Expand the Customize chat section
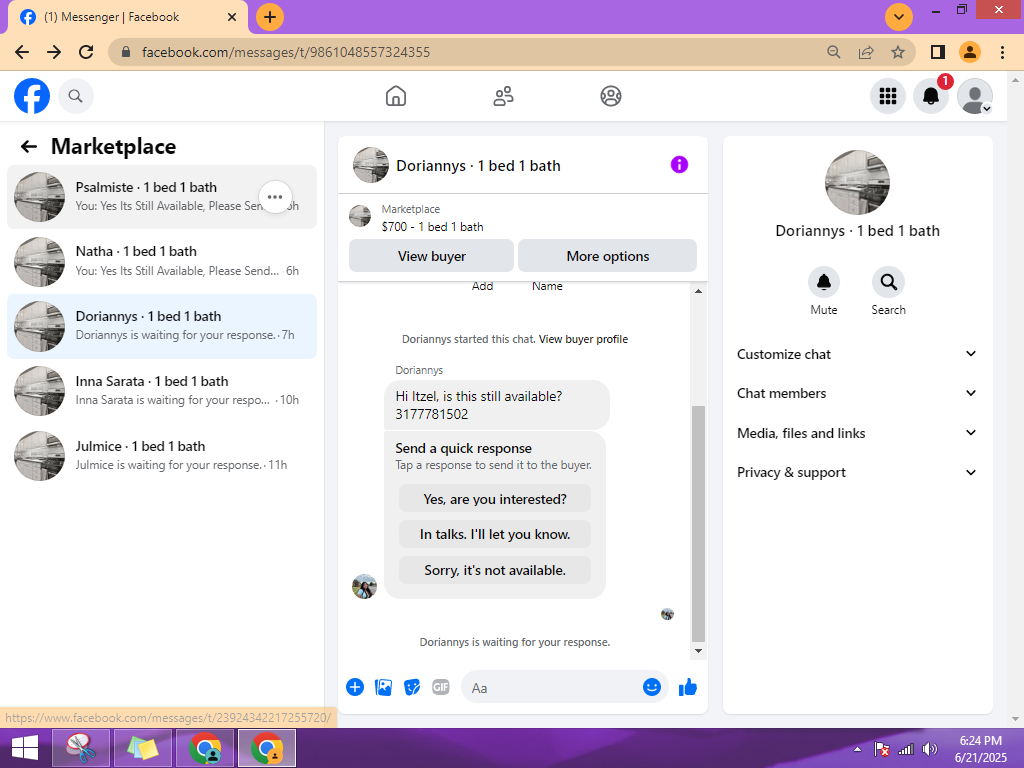This screenshot has width=1024, height=768. click(x=857, y=354)
